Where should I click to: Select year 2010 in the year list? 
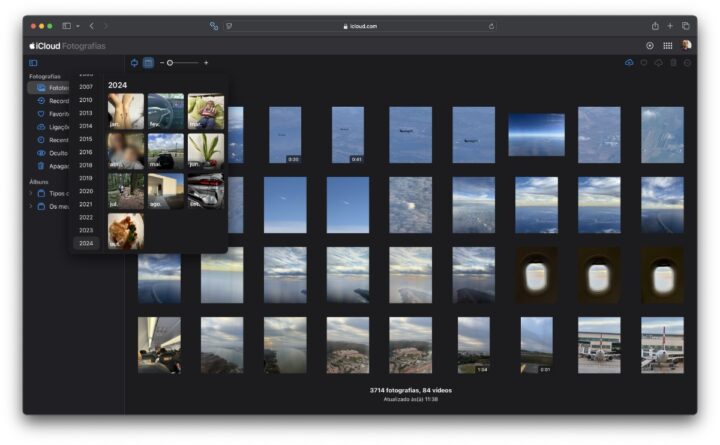pyautogui.click(x=86, y=100)
